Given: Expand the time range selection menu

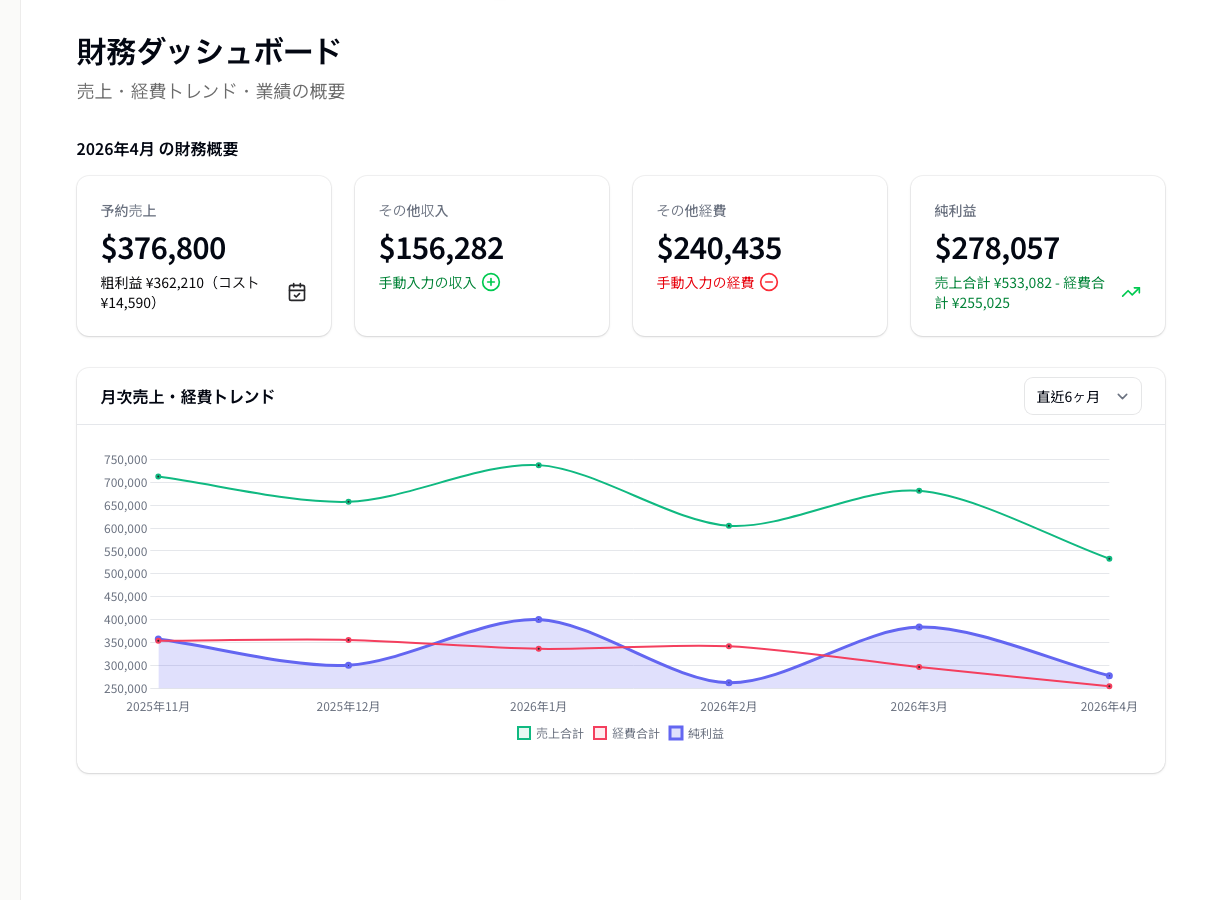Looking at the screenshot, I should click(x=1083, y=396).
